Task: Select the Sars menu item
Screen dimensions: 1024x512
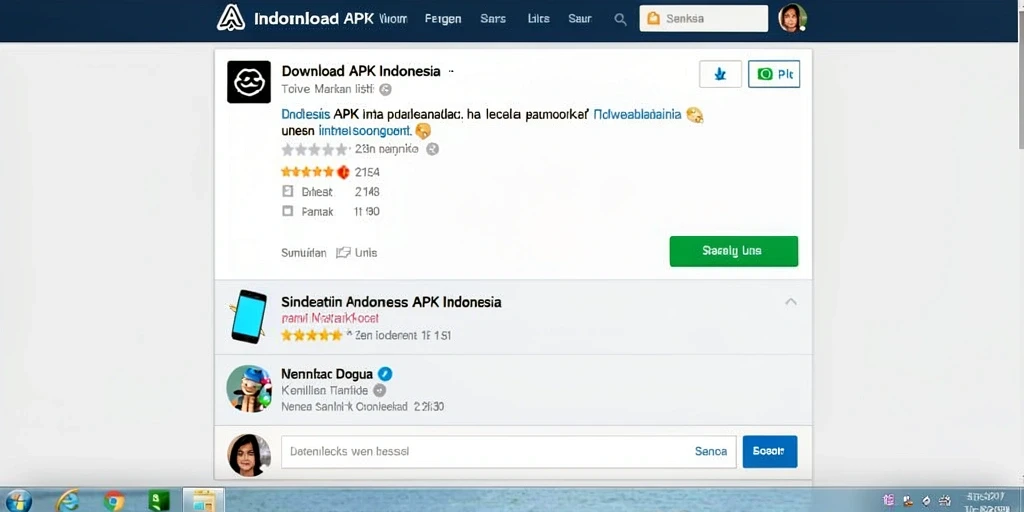Action: 493,19
